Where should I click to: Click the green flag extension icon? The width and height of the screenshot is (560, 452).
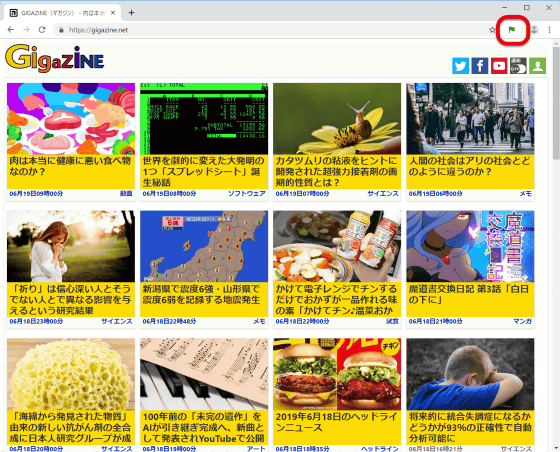[512, 30]
